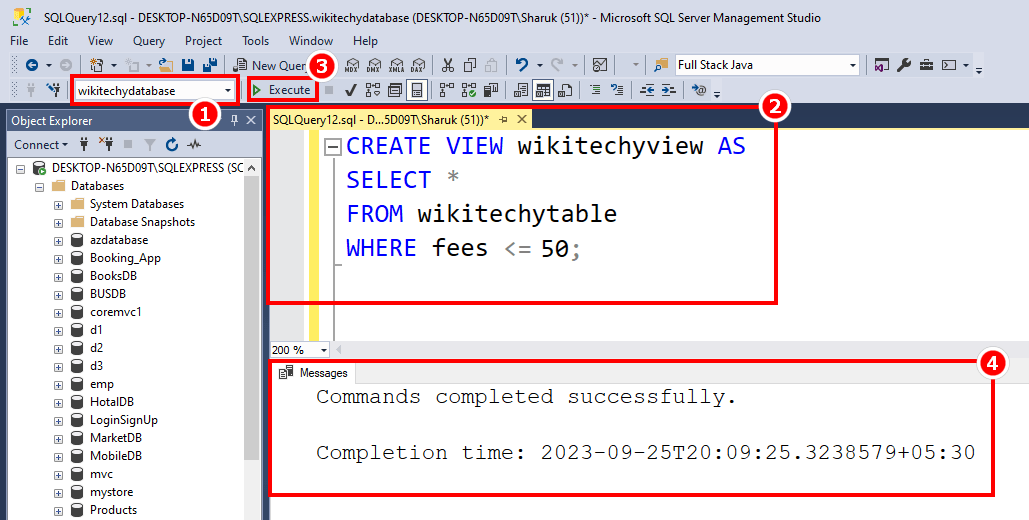
Task: Click the Change Connection icon
Action: tap(53, 90)
